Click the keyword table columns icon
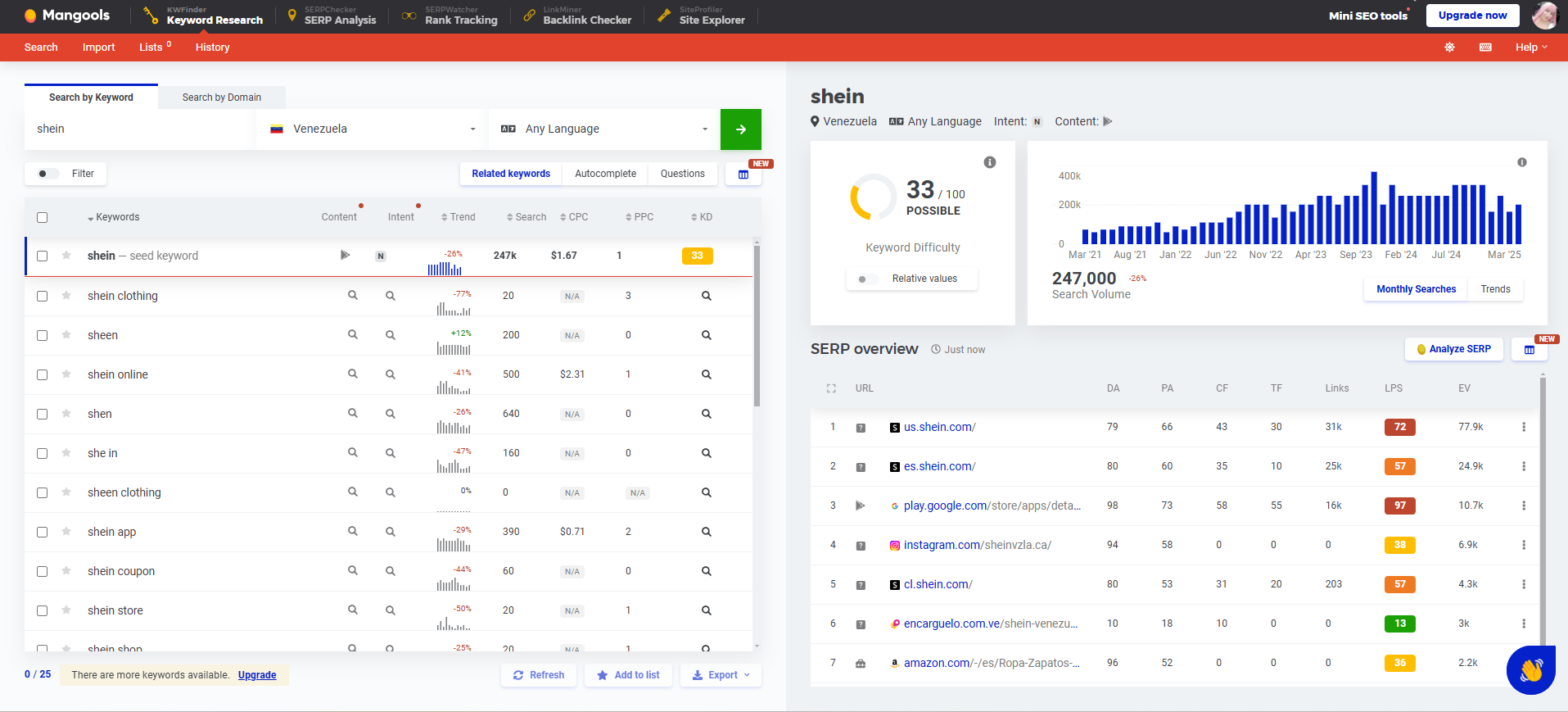The height and width of the screenshot is (712, 1568). pos(743,175)
